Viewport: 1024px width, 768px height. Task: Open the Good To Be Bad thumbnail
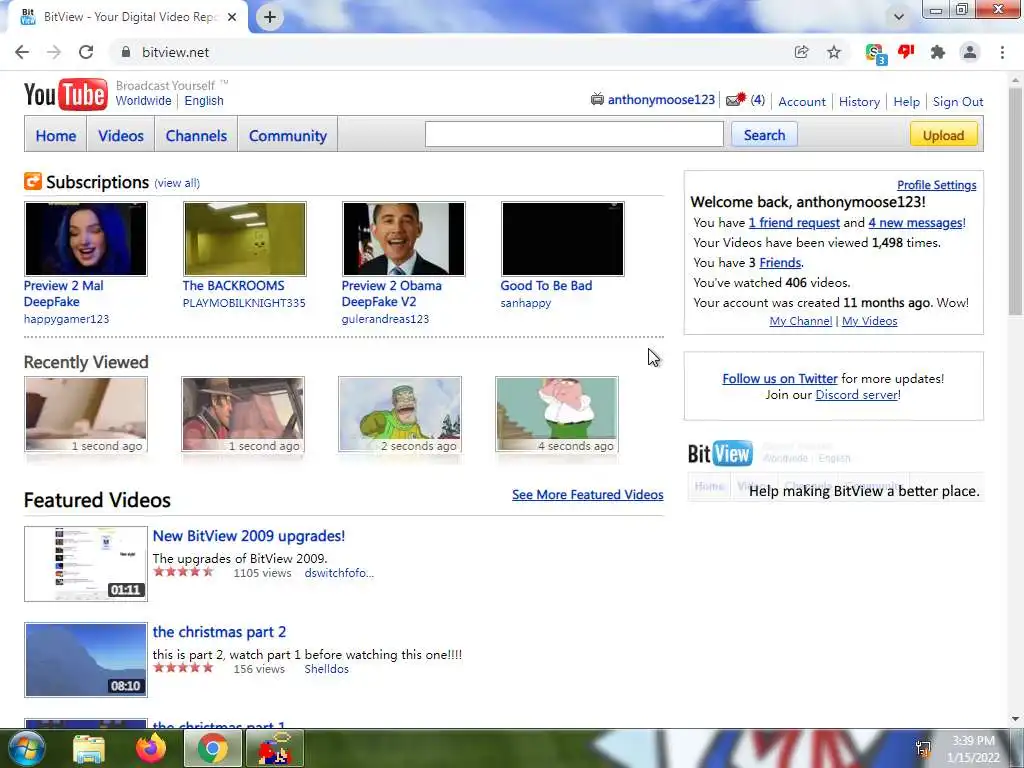point(563,239)
